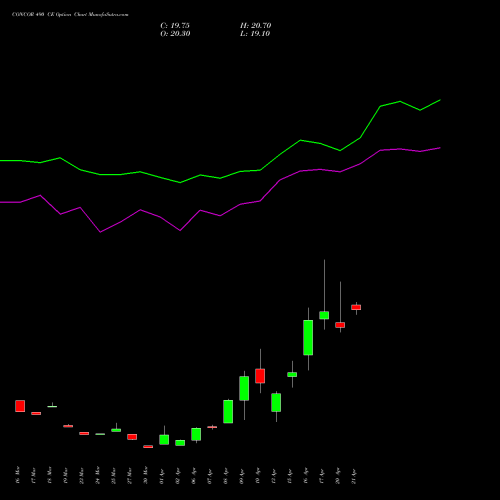This screenshot has height=500, width=500.
Task: Select the green candle above 12 Apr
Action: pyautogui.click(x=276, y=403)
